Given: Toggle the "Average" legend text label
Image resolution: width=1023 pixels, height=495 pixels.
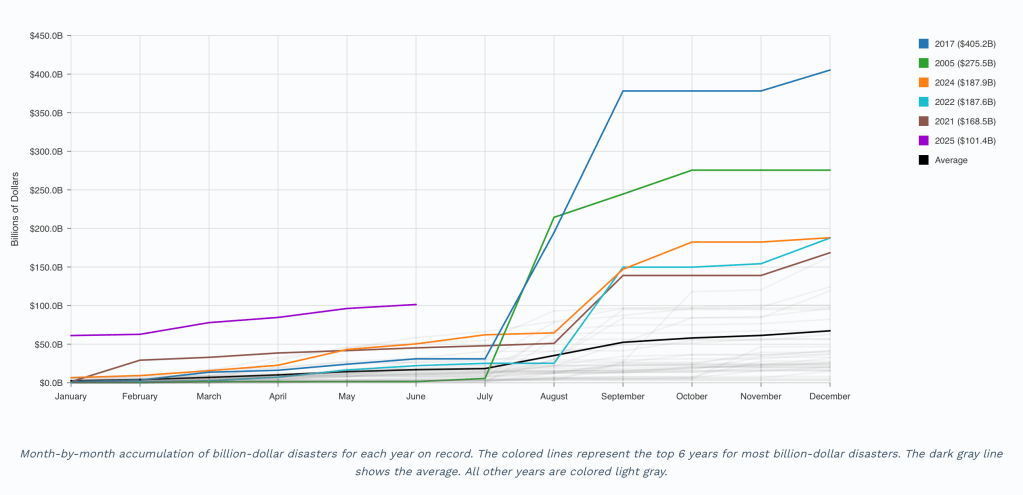Looking at the screenshot, I should (951, 160).
